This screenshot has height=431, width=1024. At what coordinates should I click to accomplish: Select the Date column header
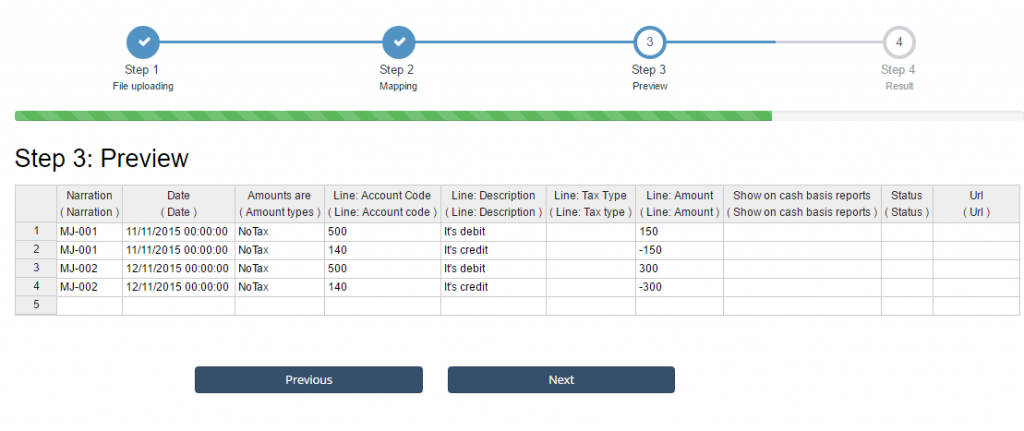[x=178, y=204]
